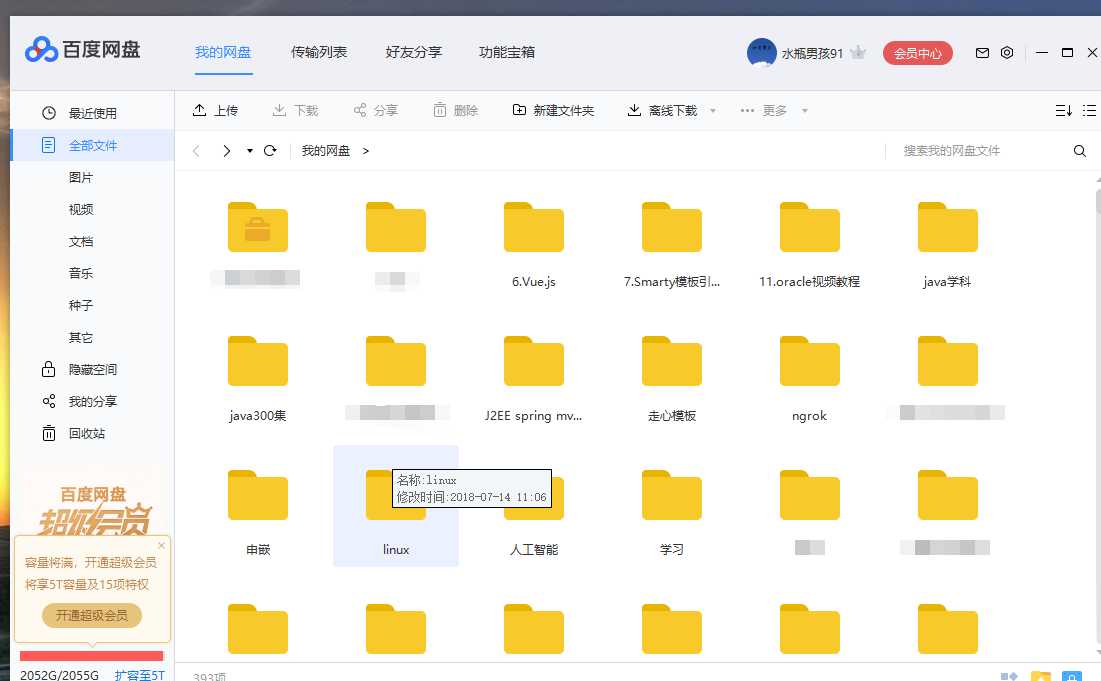
Task: Switch to list view icon
Action: (x=1089, y=110)
